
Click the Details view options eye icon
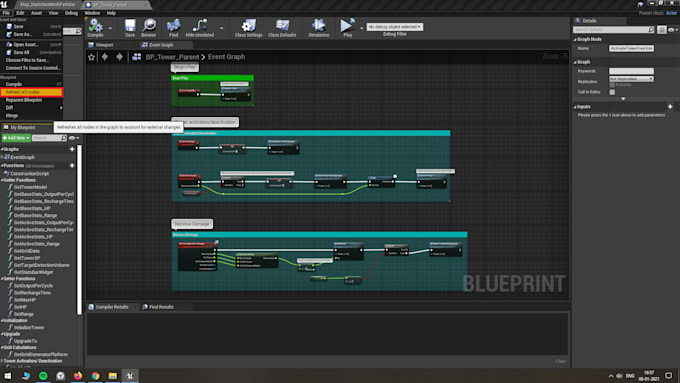click(x=672, y=29)
